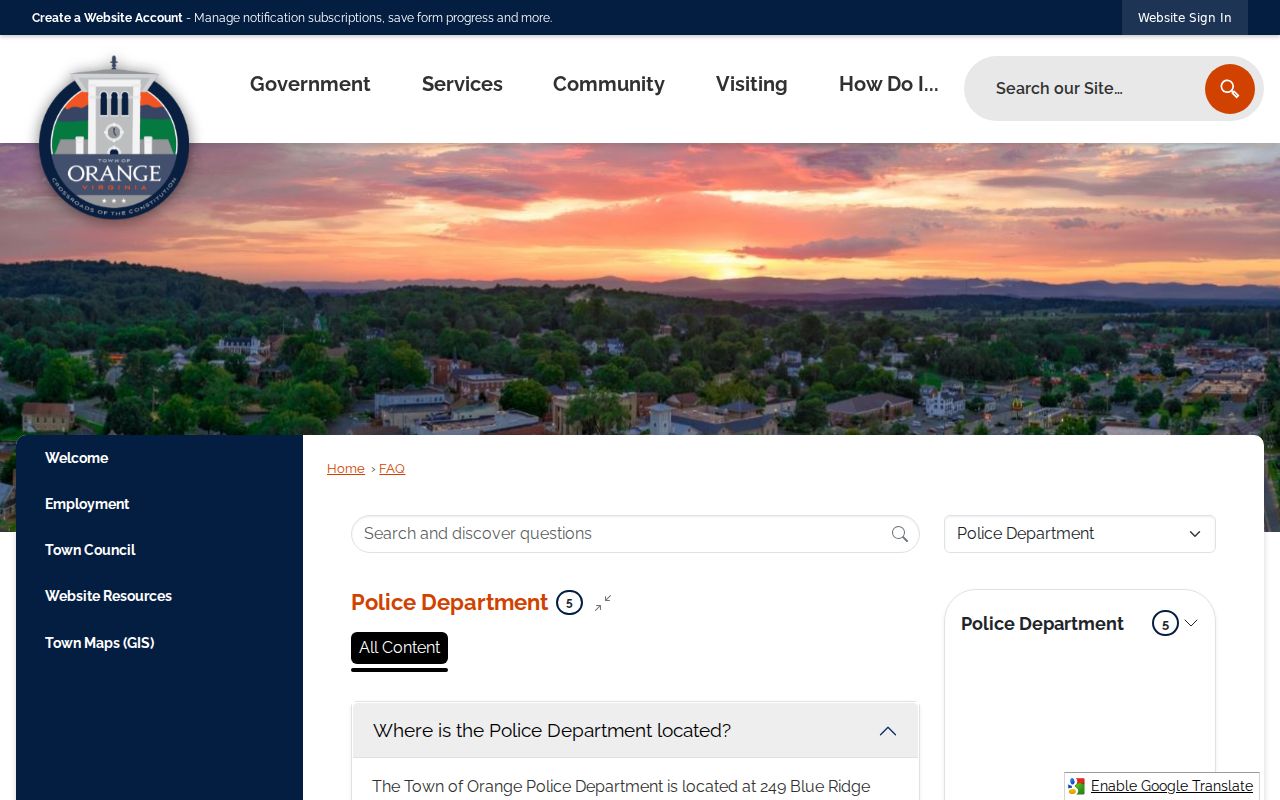Select the All Content tab
This screenshot has height=800, width=1280.
(399, 648)
